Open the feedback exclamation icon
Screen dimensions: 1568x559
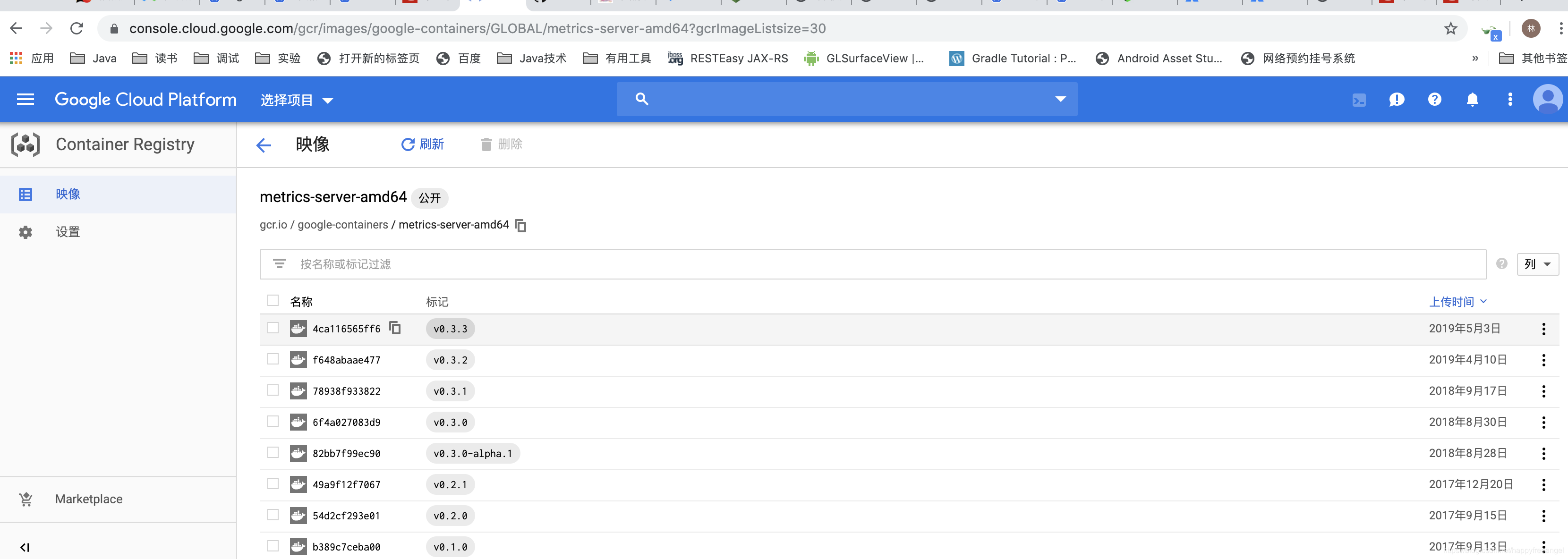[x=1397, y=100]
